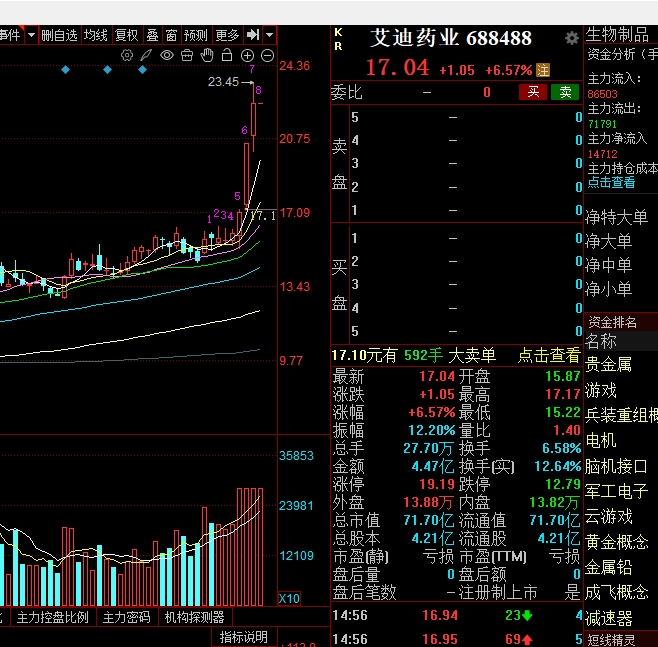Open dropdown arrow after jump-to-end icon

[269, 35]
